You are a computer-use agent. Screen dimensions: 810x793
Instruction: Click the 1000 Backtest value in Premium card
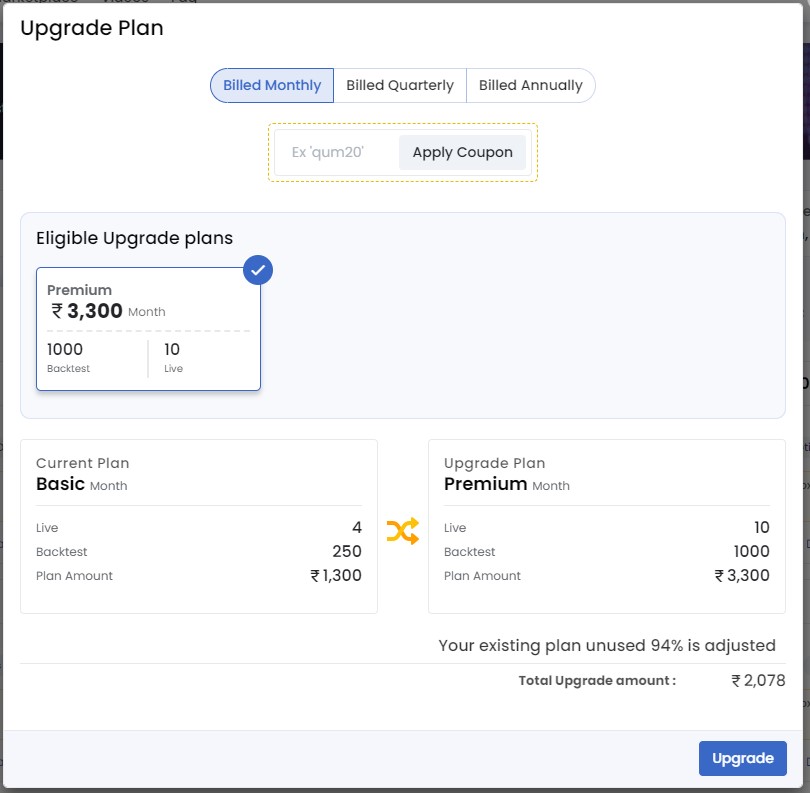[x=66, y=350]
